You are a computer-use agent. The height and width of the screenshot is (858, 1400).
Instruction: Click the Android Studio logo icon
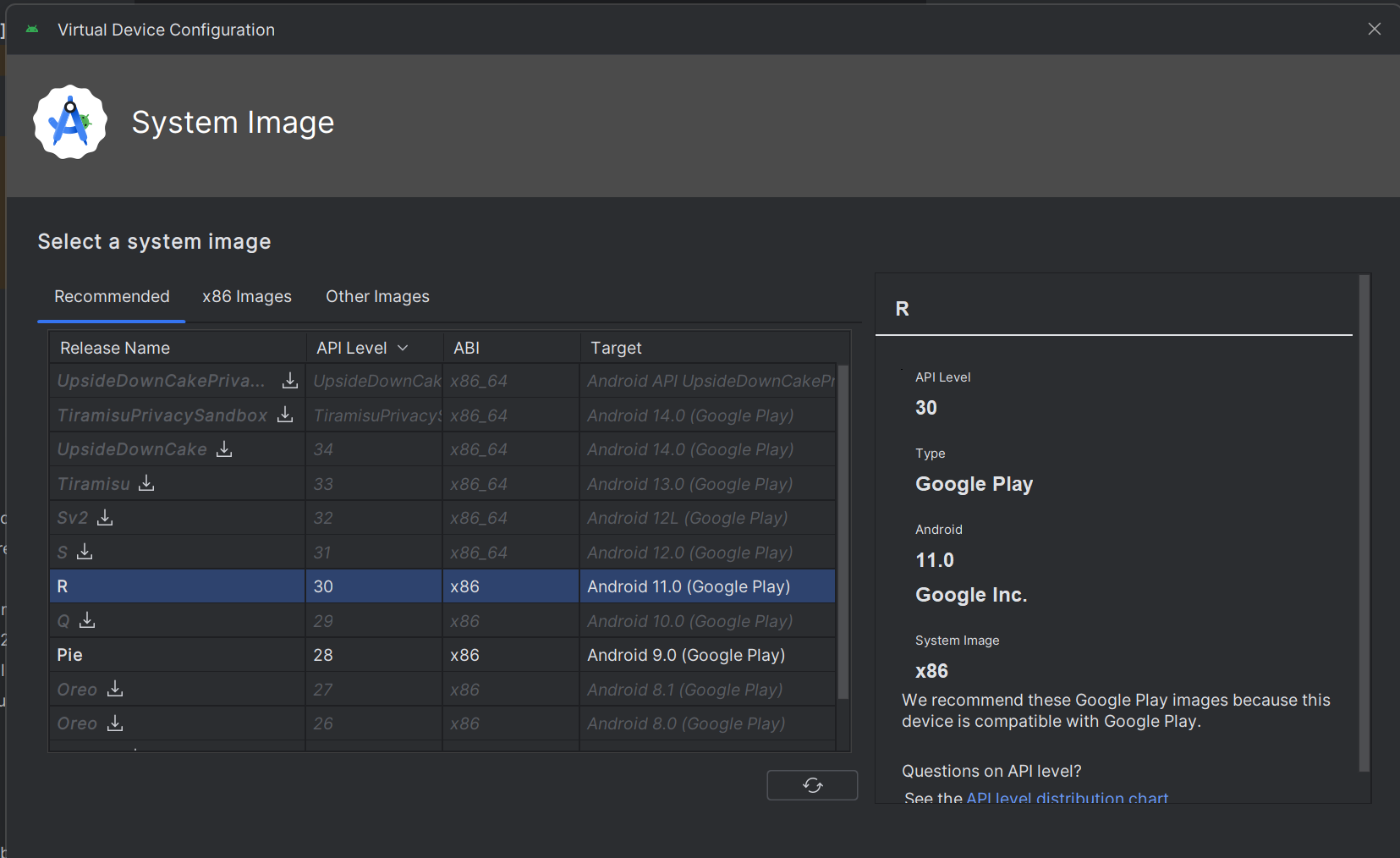(70, 122)
